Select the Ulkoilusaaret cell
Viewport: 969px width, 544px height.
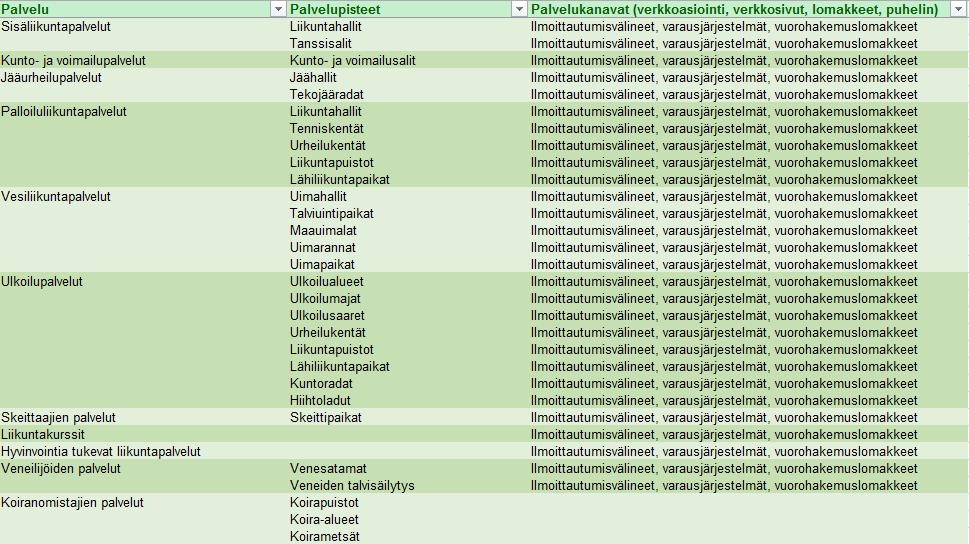coord(408,315)
